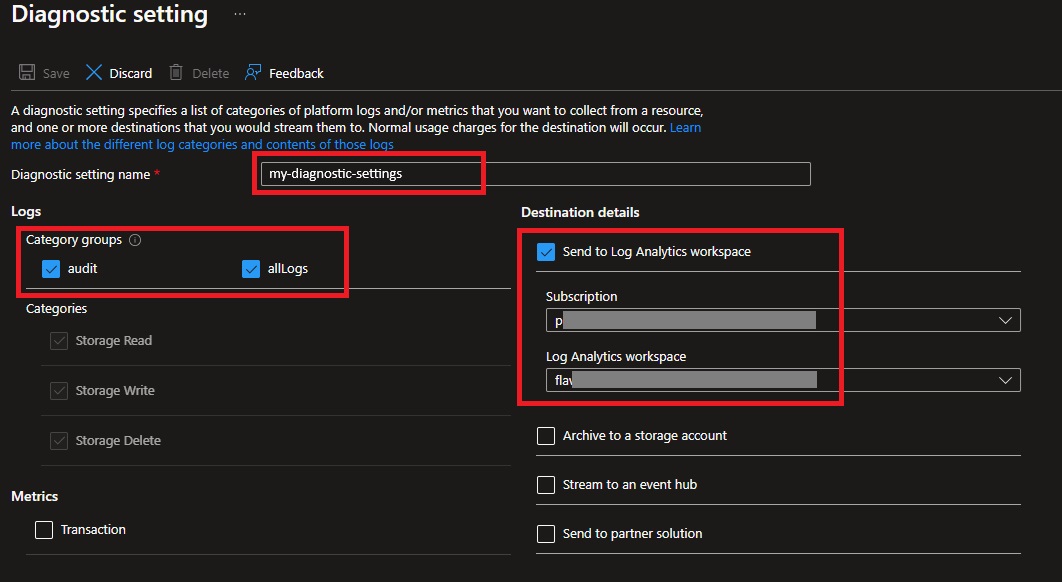The image size is (1062, 582).
Task: Open the Log Analytics workspace dropdown
Action: coord(783,380)
